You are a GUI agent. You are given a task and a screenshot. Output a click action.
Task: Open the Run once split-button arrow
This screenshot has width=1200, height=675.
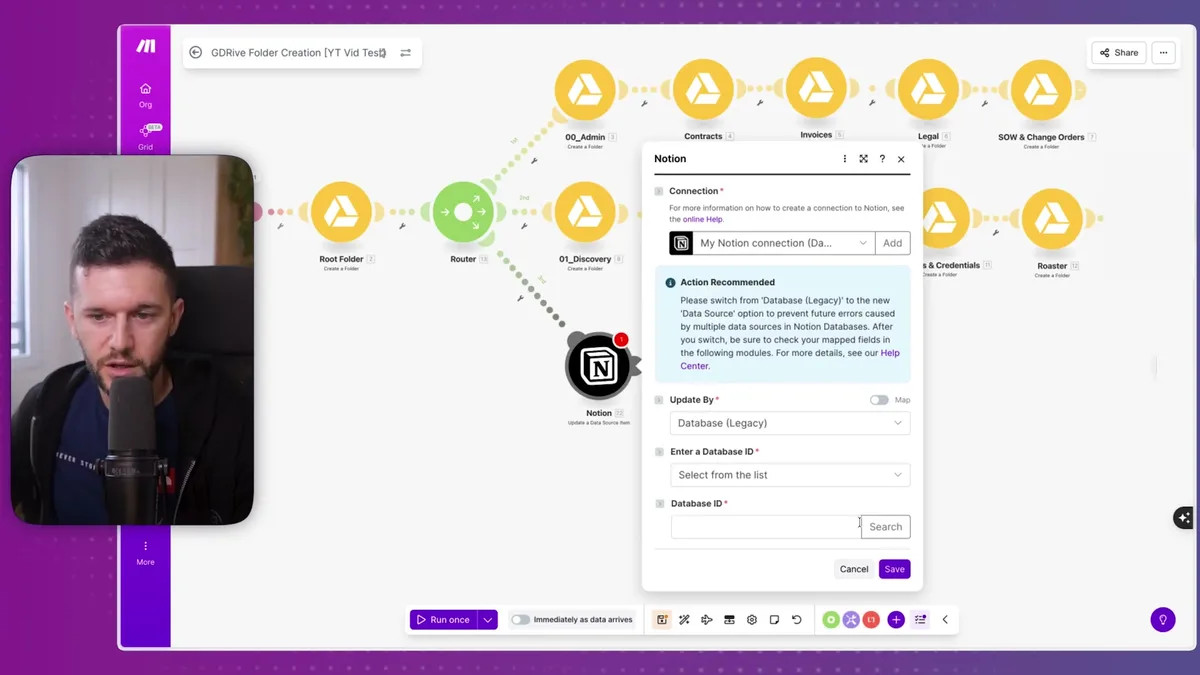pyautogui.click(x=487, y=619)
